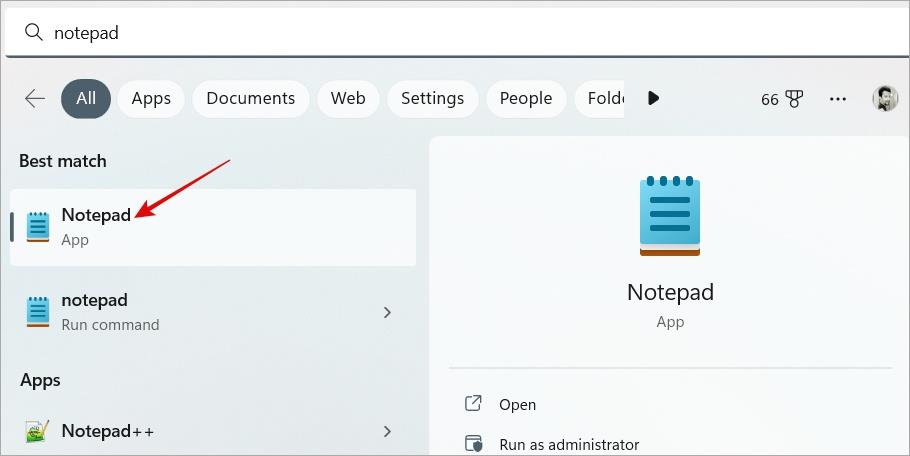Click the Notepad title in preview pane
Image resolution: width=910 pixels, height=456 pixels.
[x=670, y=292]
